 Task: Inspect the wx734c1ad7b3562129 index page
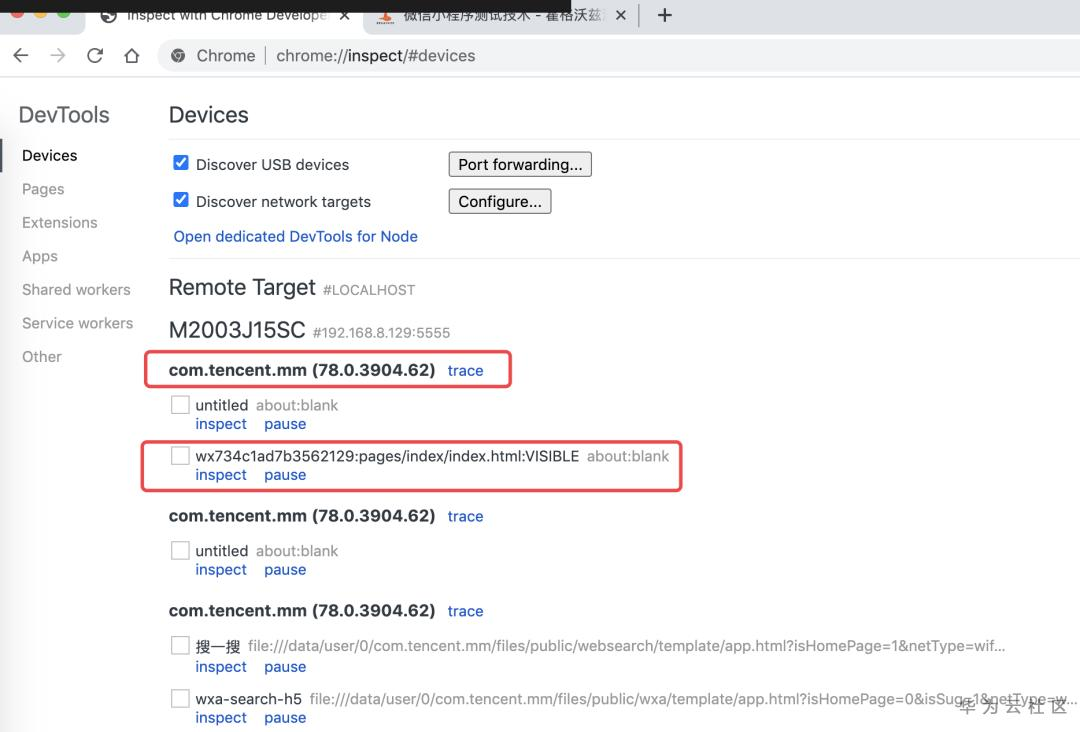[221, 475]
